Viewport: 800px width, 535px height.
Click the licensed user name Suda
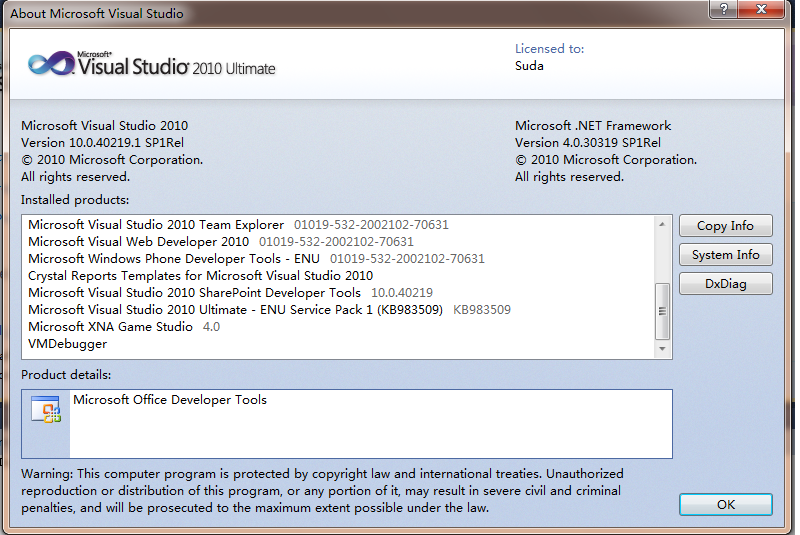(529, 66)
